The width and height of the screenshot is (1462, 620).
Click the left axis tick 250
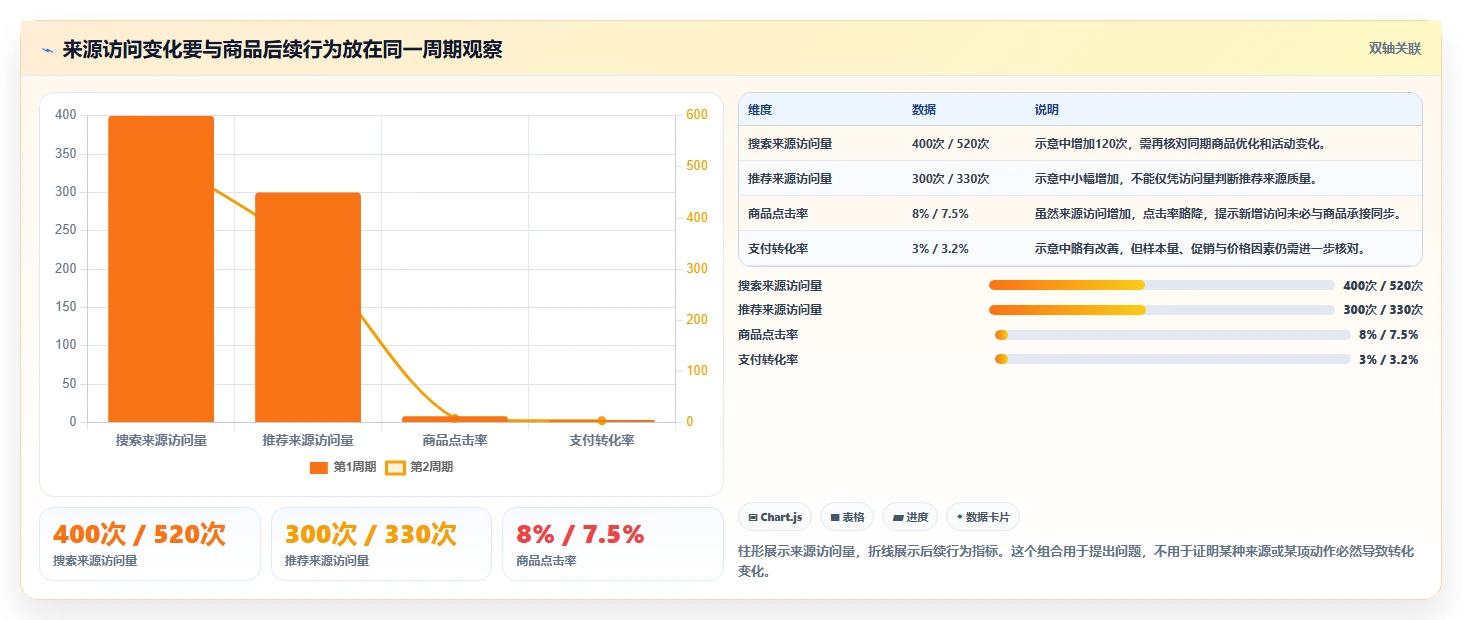point(66,230)
